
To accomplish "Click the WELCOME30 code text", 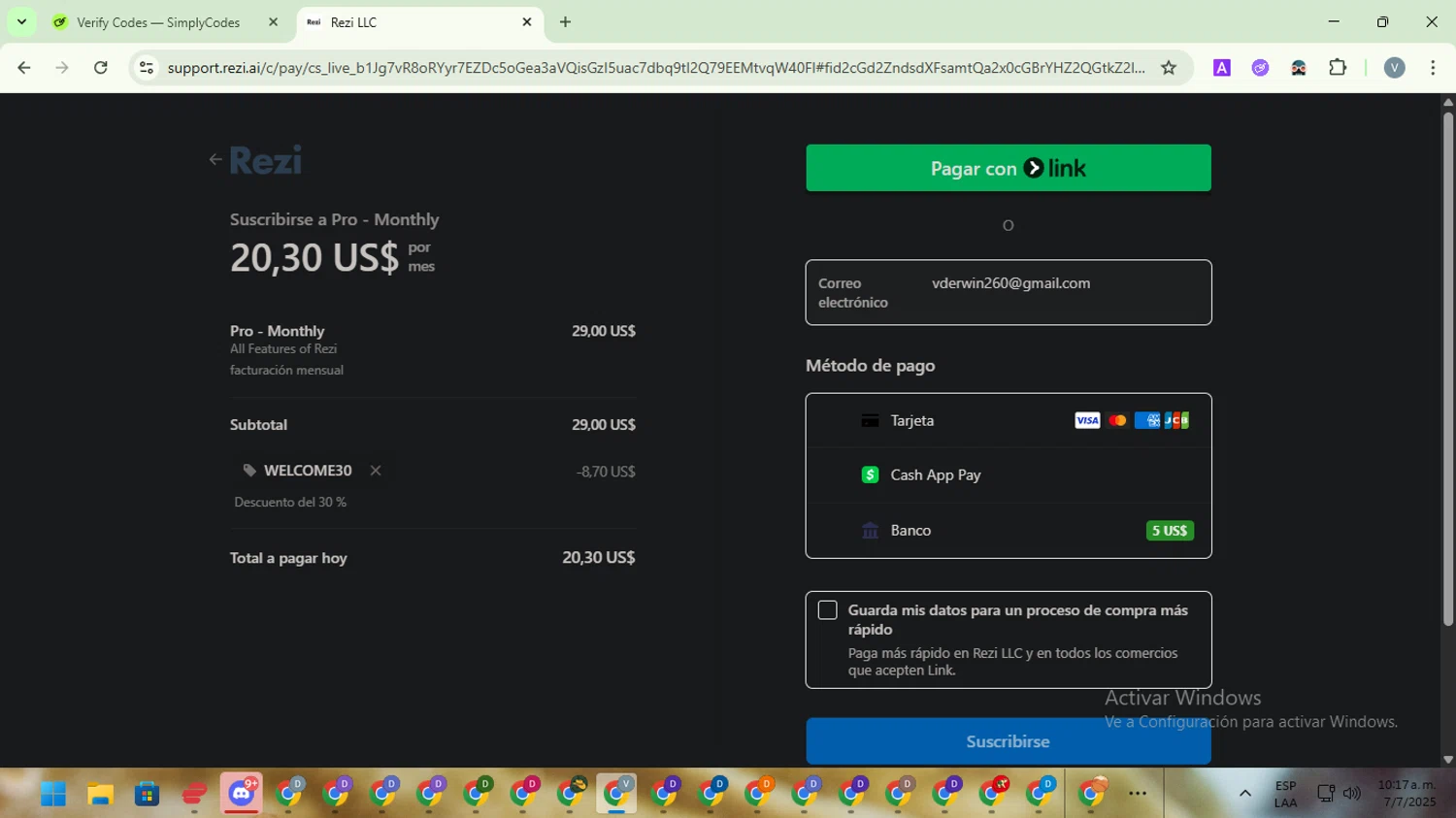I will (308, 471).
